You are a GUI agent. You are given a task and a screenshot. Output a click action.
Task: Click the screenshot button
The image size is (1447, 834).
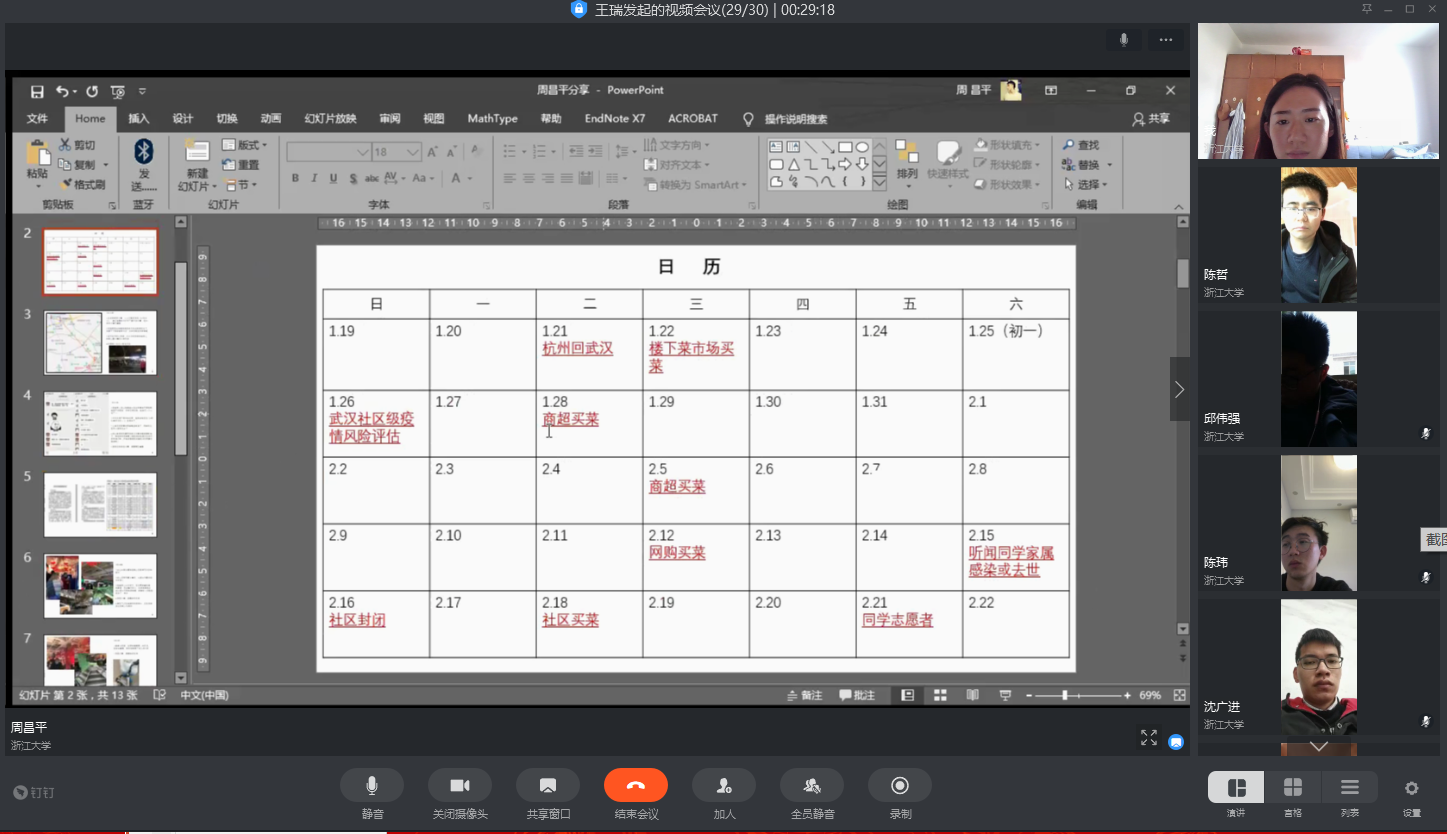[x=1435, y=539]
